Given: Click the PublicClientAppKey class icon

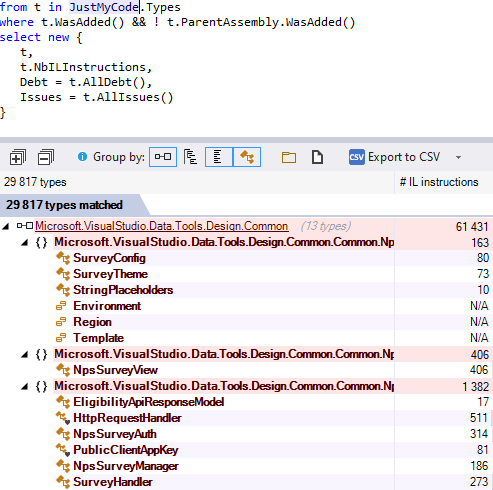Looking at the screenshot, I should pyautogui.click(x=63, y=450).
